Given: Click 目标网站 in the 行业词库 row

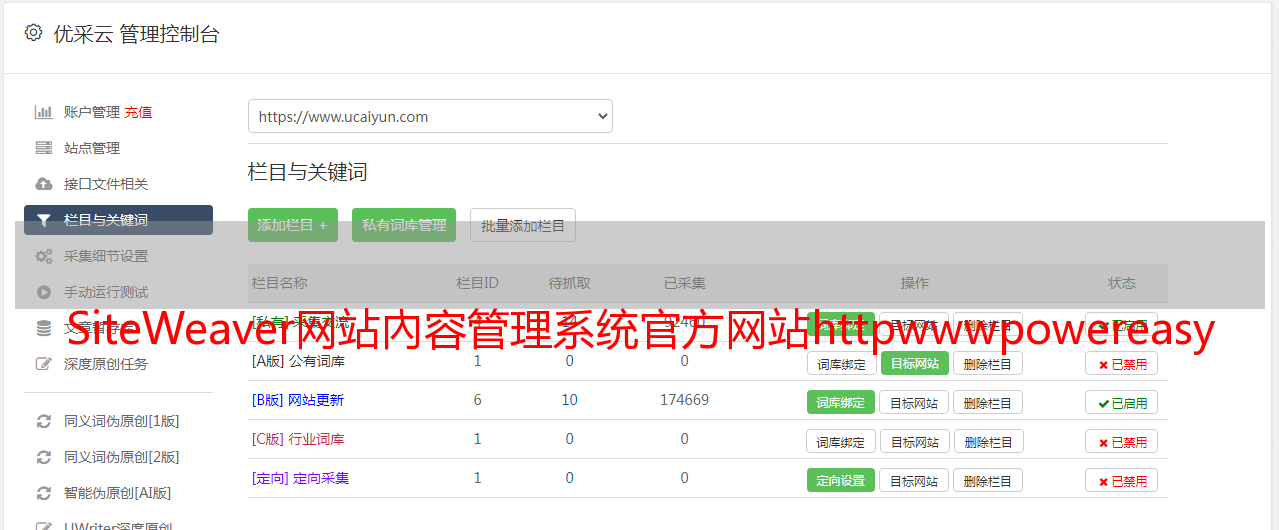Looking at the screenshot, I should [x=914, y=441].
